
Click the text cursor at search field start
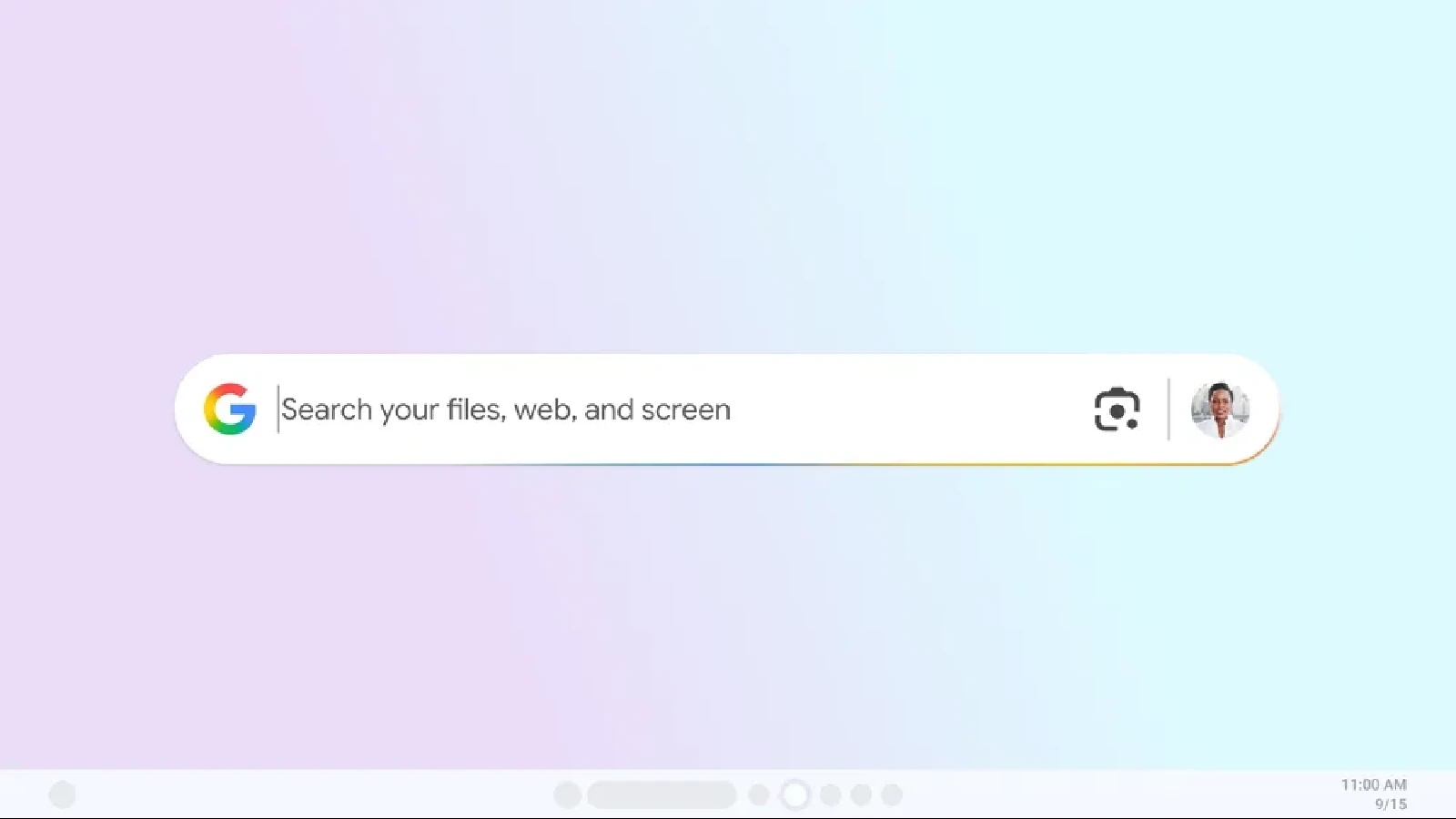[278, 409]
